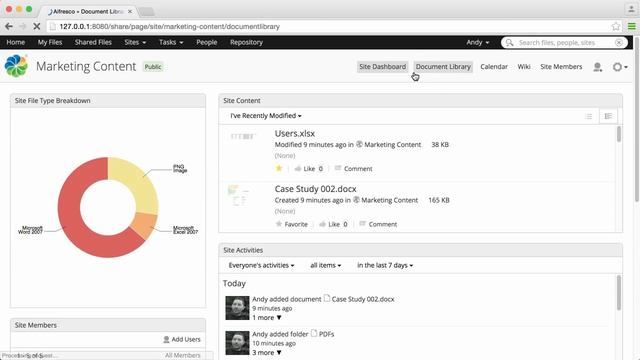The height and width of the screenshot is (360, 640).
Task: Click the search magnifier icon
Action: [509, 42]
